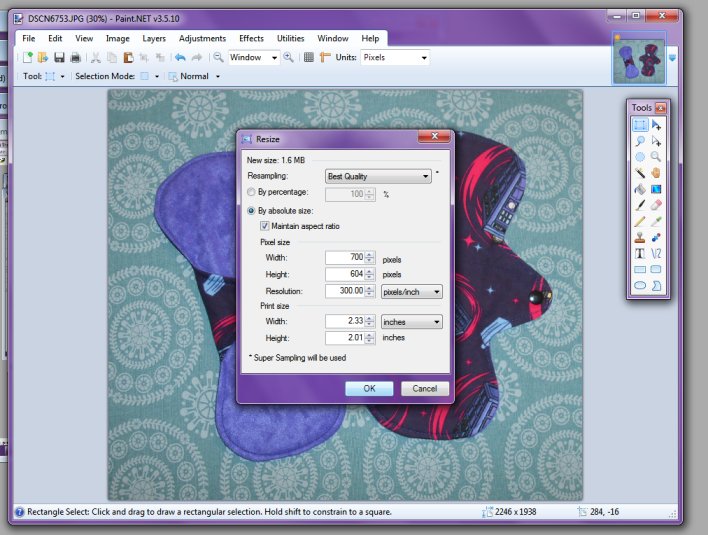Pick the Eraser tool

656,205
